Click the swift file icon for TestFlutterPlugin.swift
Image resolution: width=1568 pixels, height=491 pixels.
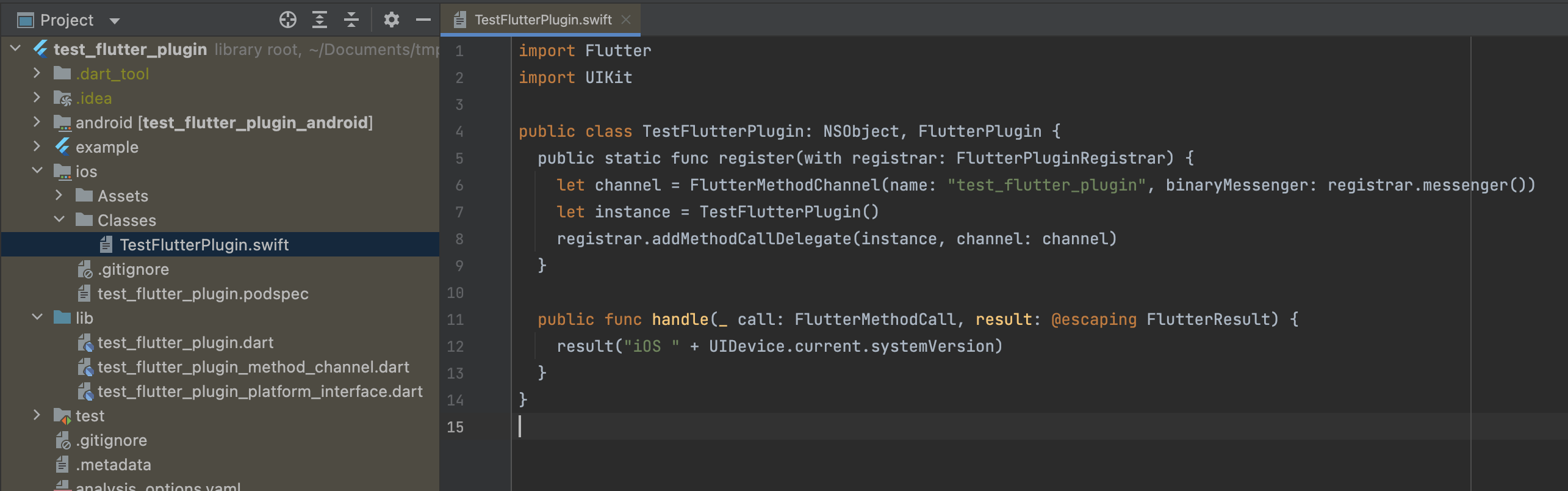click(106, 244)
